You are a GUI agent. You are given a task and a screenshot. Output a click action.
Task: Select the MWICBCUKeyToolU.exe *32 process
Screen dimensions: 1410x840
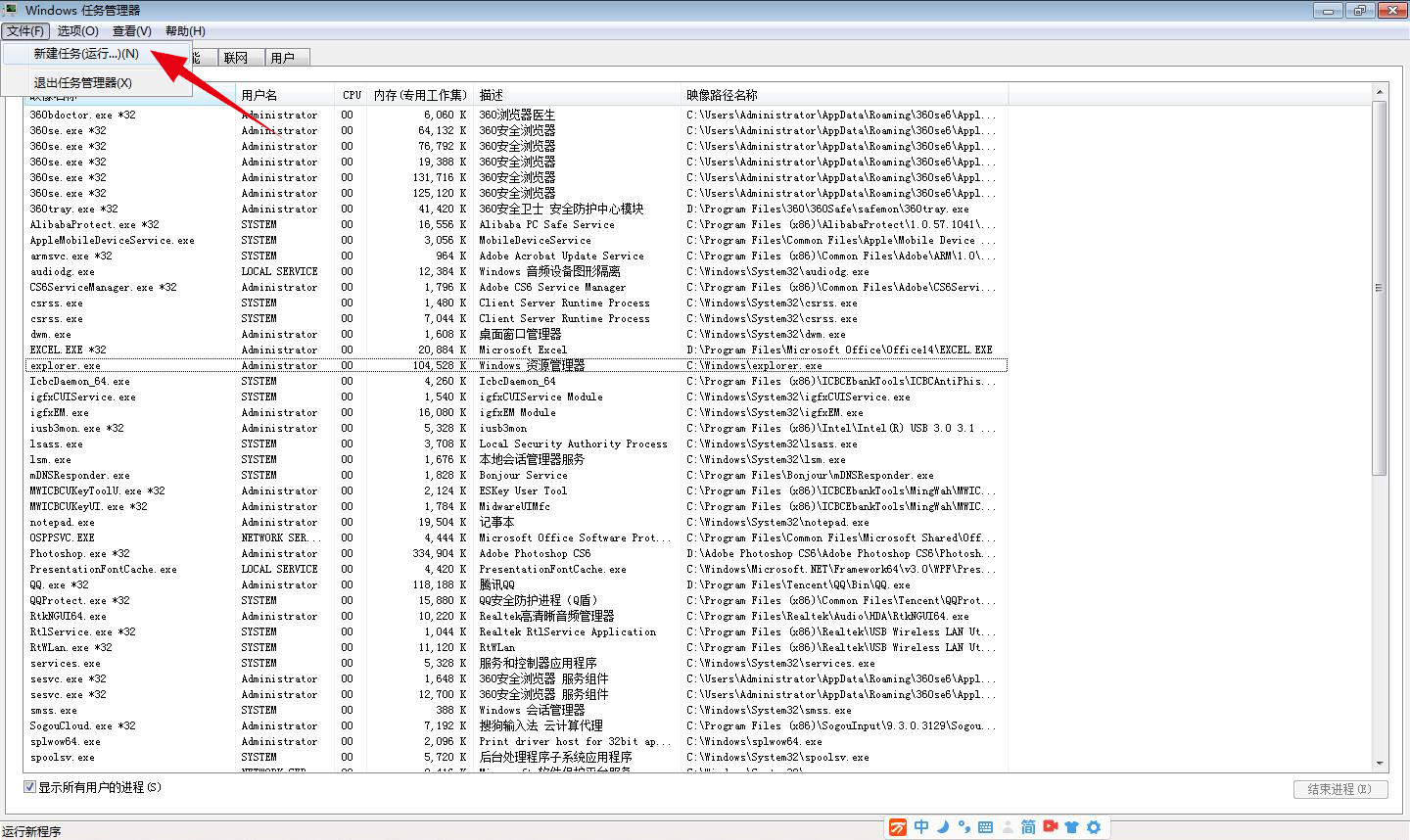click(516, 490)
